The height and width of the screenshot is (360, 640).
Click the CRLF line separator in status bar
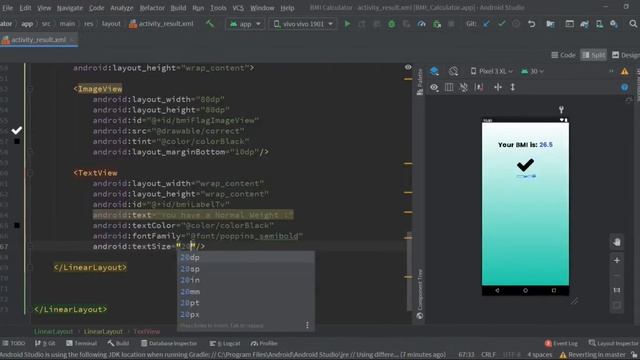pyautogui.click(x=488, y=355)
